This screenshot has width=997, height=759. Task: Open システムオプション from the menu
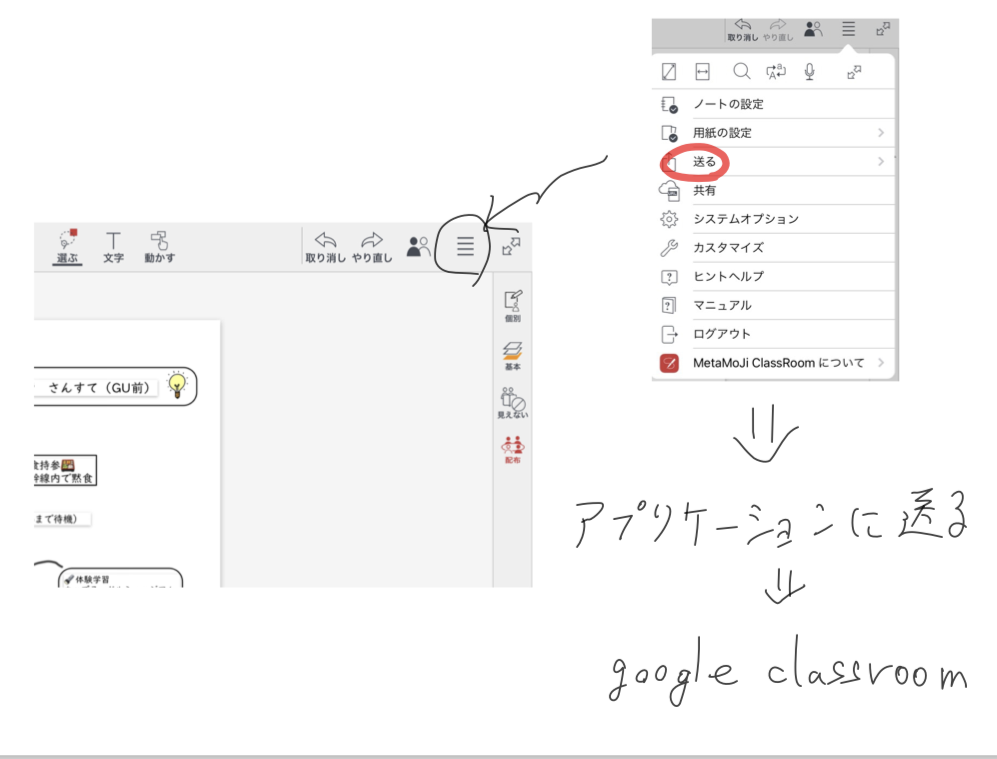pos(745,219)
